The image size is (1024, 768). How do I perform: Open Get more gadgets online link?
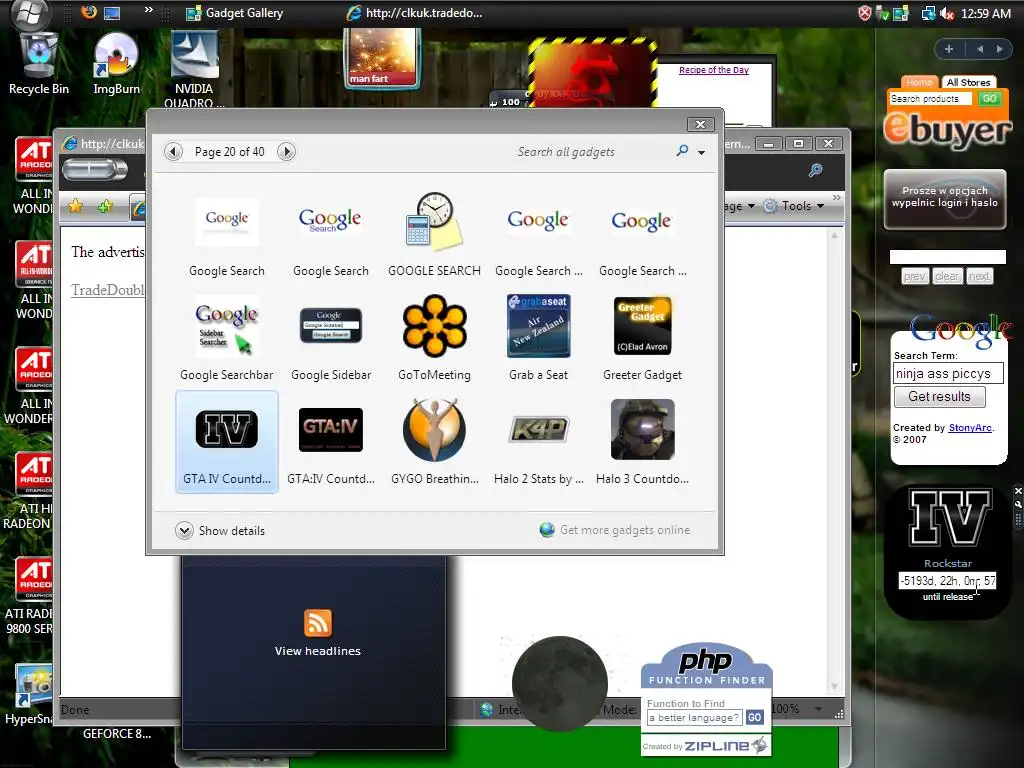(615, 530)
